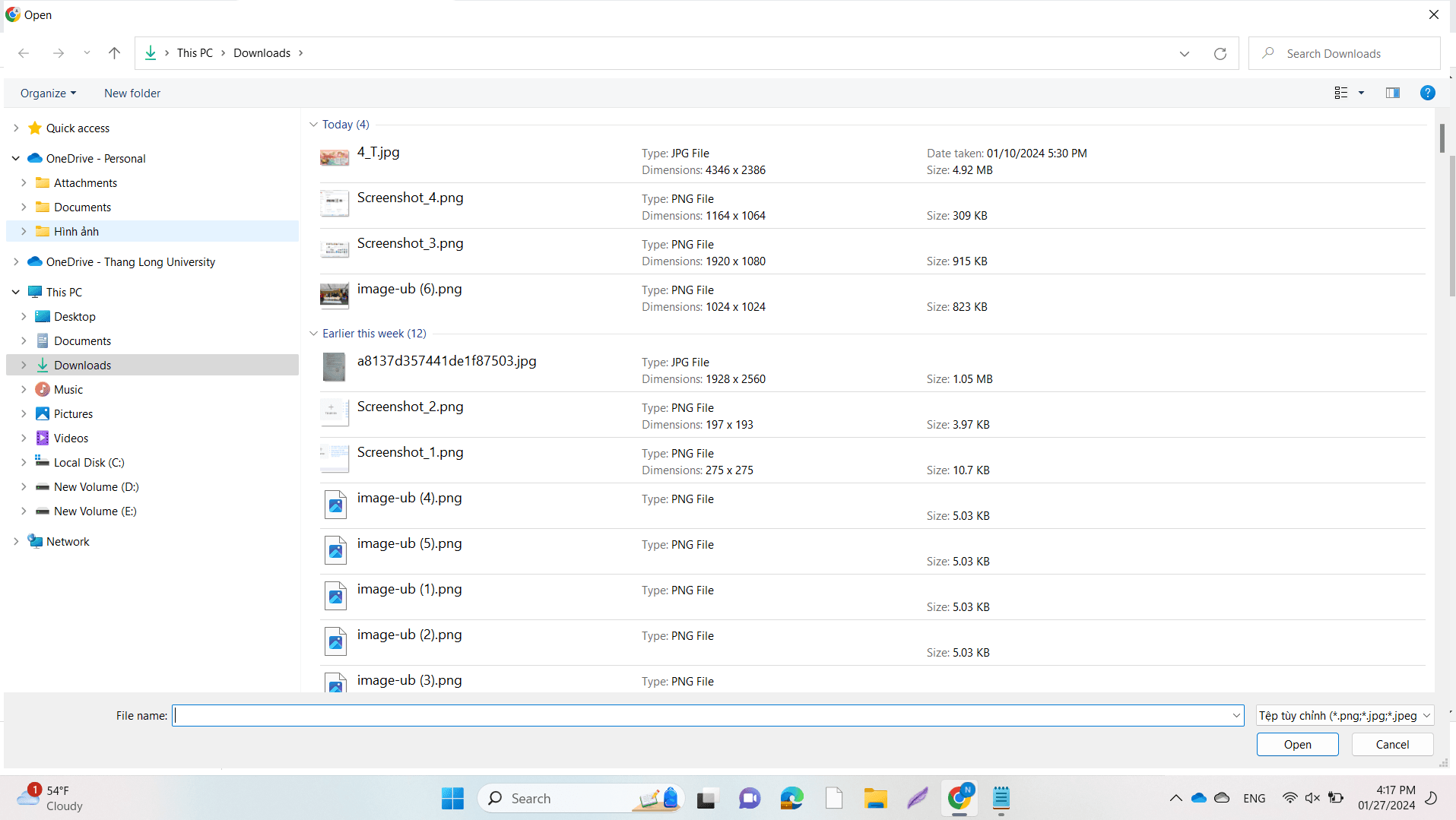Open the view options dropdown arrow

1361,93
